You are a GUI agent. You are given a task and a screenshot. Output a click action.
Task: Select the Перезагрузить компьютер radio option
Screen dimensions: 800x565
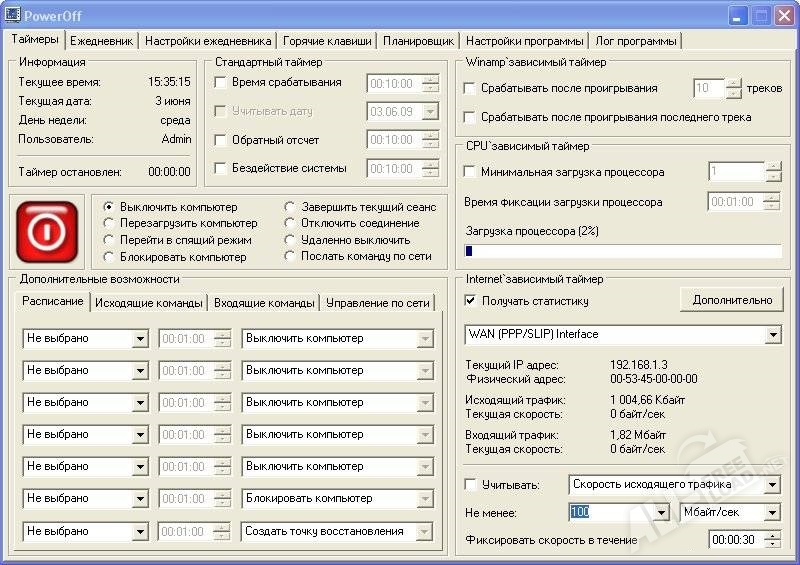pyautogui.click(x=110, y=224)
